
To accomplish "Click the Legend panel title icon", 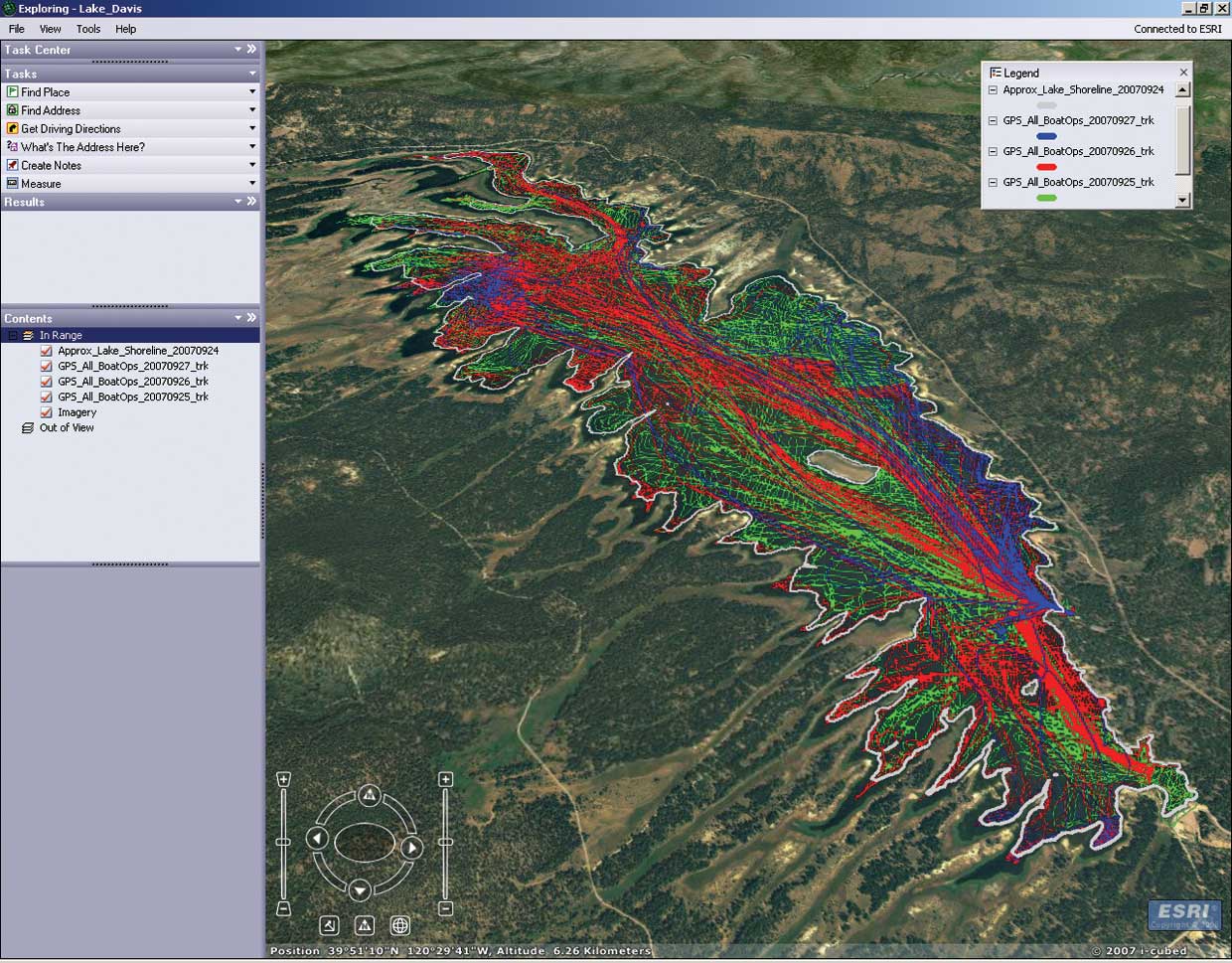I will (996, 73).
